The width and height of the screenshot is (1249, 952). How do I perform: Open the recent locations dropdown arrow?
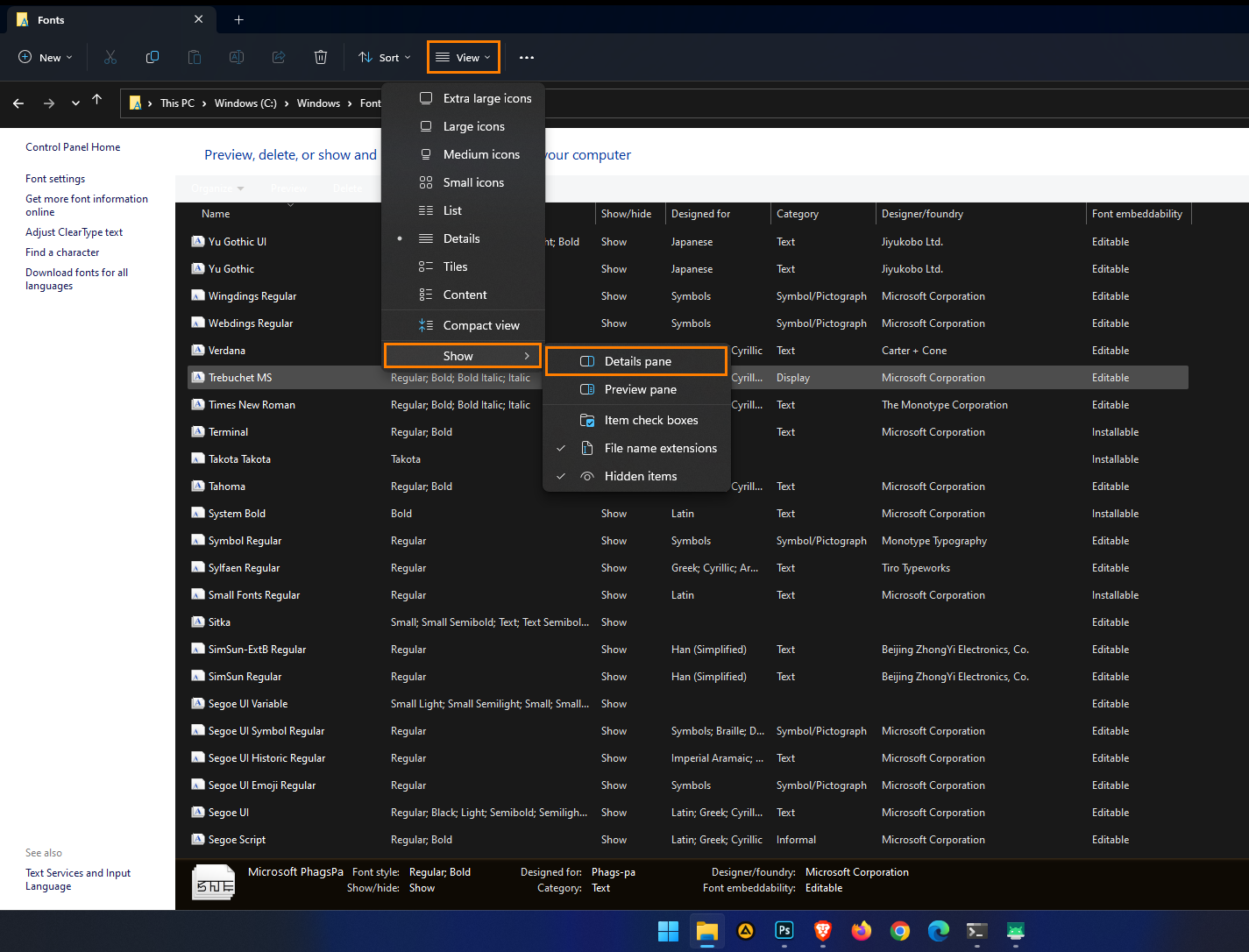75,103
